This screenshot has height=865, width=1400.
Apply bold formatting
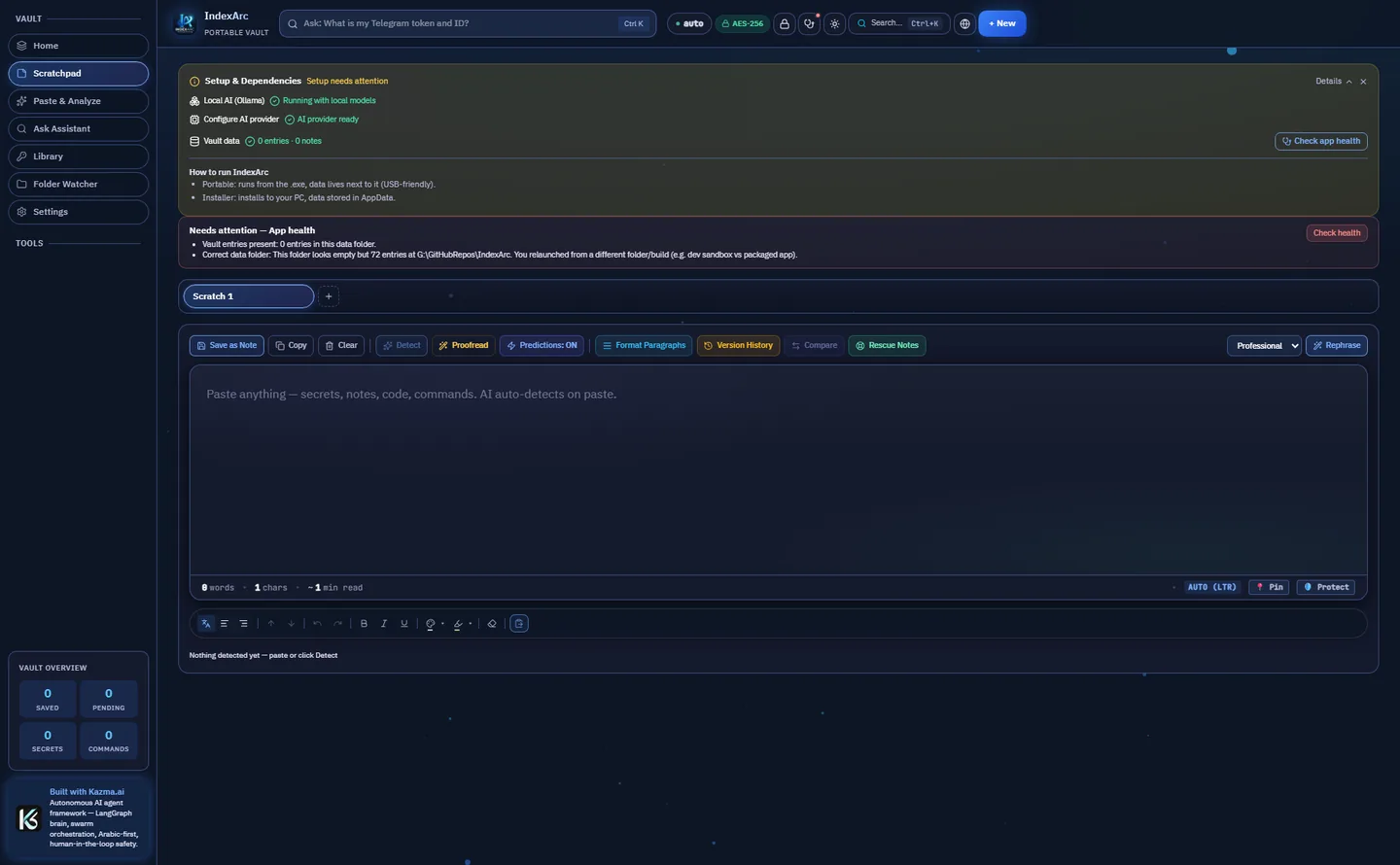(x=364, y=624)
